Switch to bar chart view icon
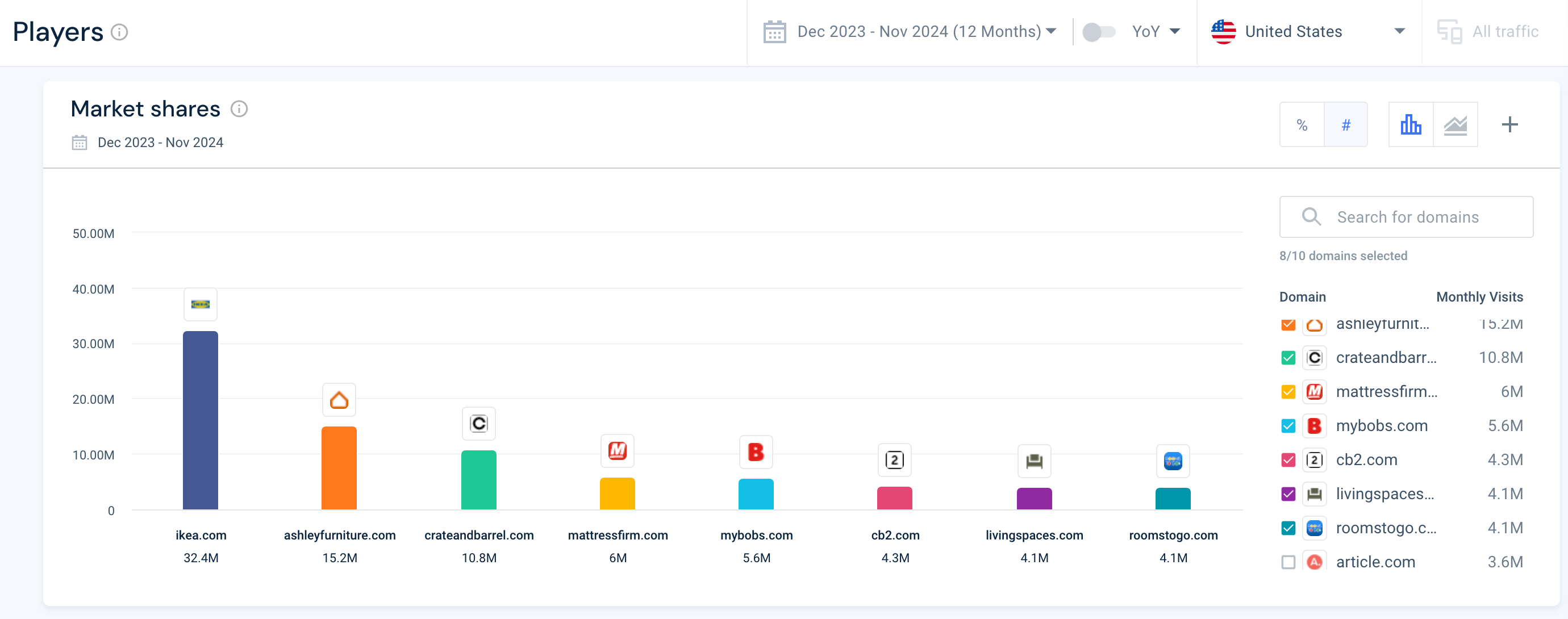Image resolution: width=1568 pixels, height=619 pixels. [x=1410, y=125]
